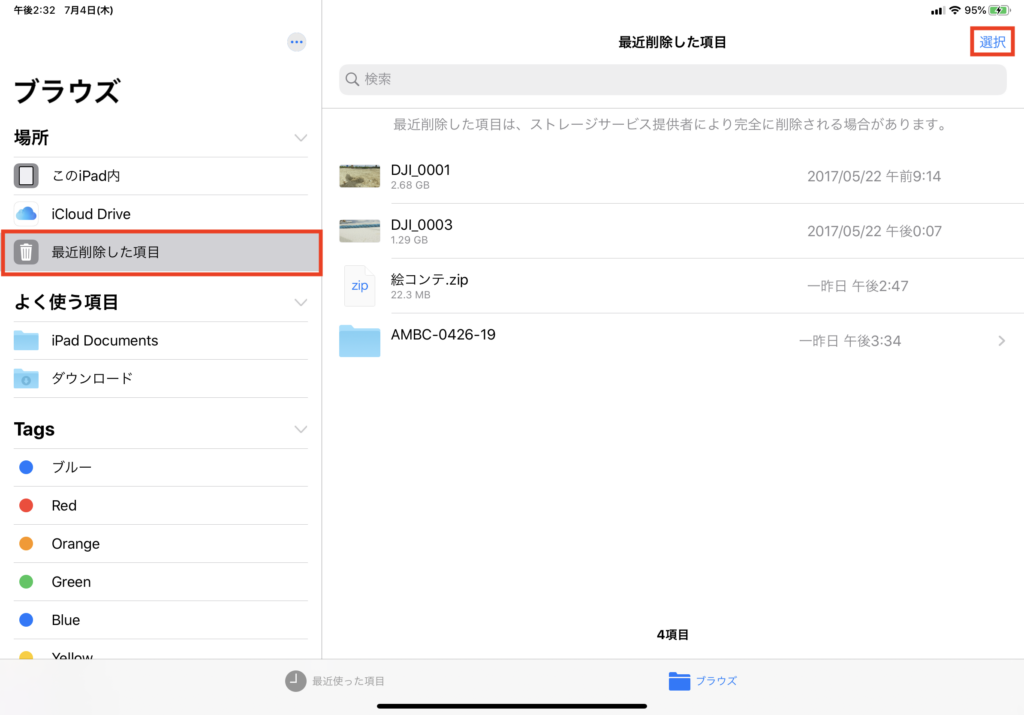
Task: Check the battery indicator in status bar
Action: click(x=999, y=10)
